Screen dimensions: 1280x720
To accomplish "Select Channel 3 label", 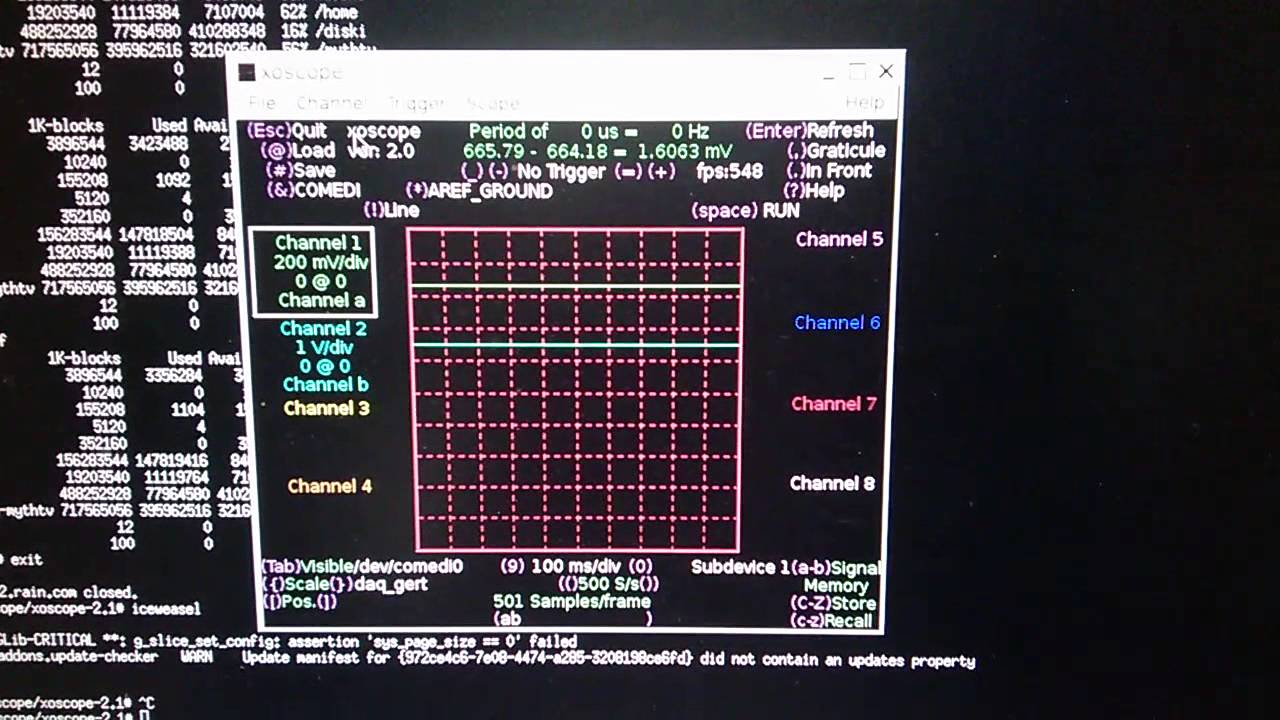I will pos(326,408).
